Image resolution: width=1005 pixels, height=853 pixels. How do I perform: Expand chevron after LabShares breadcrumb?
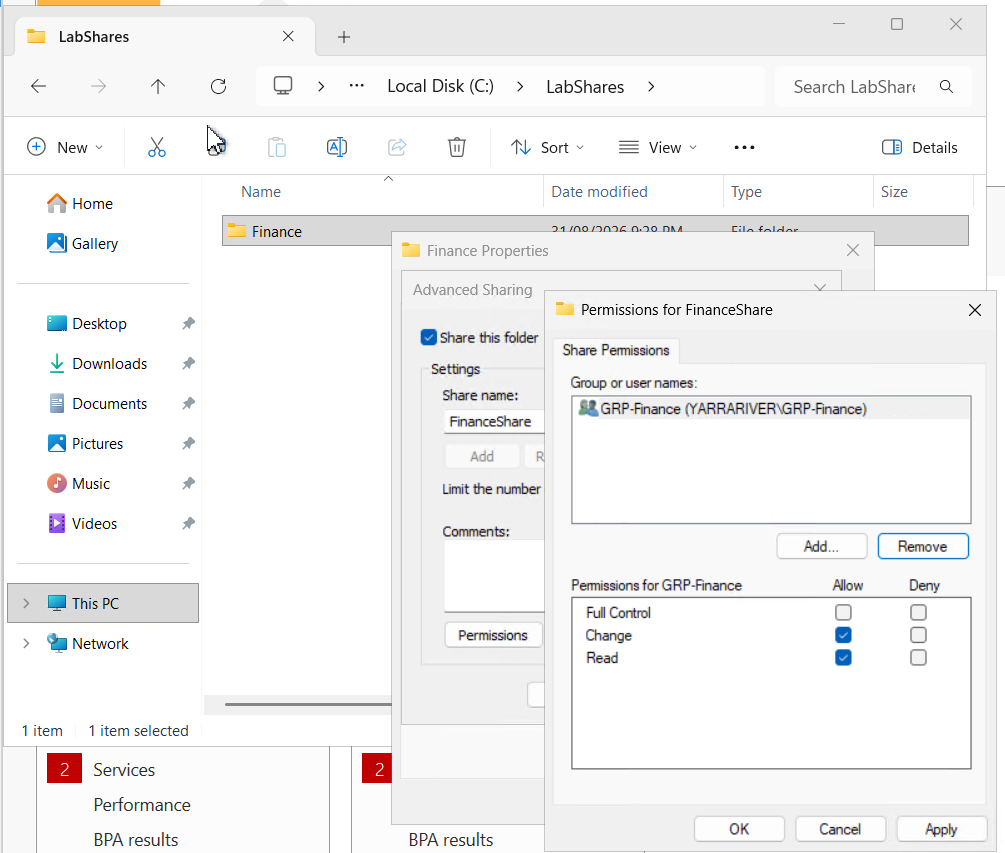[x=651, y=87]
